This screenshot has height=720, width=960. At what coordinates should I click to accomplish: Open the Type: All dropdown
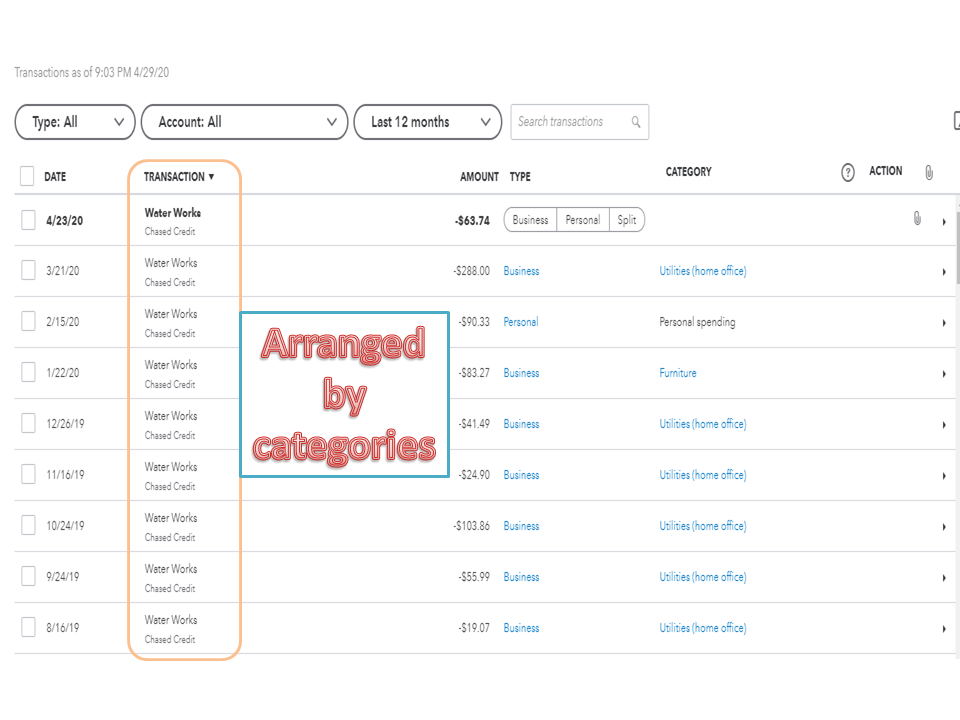point(75,122)
